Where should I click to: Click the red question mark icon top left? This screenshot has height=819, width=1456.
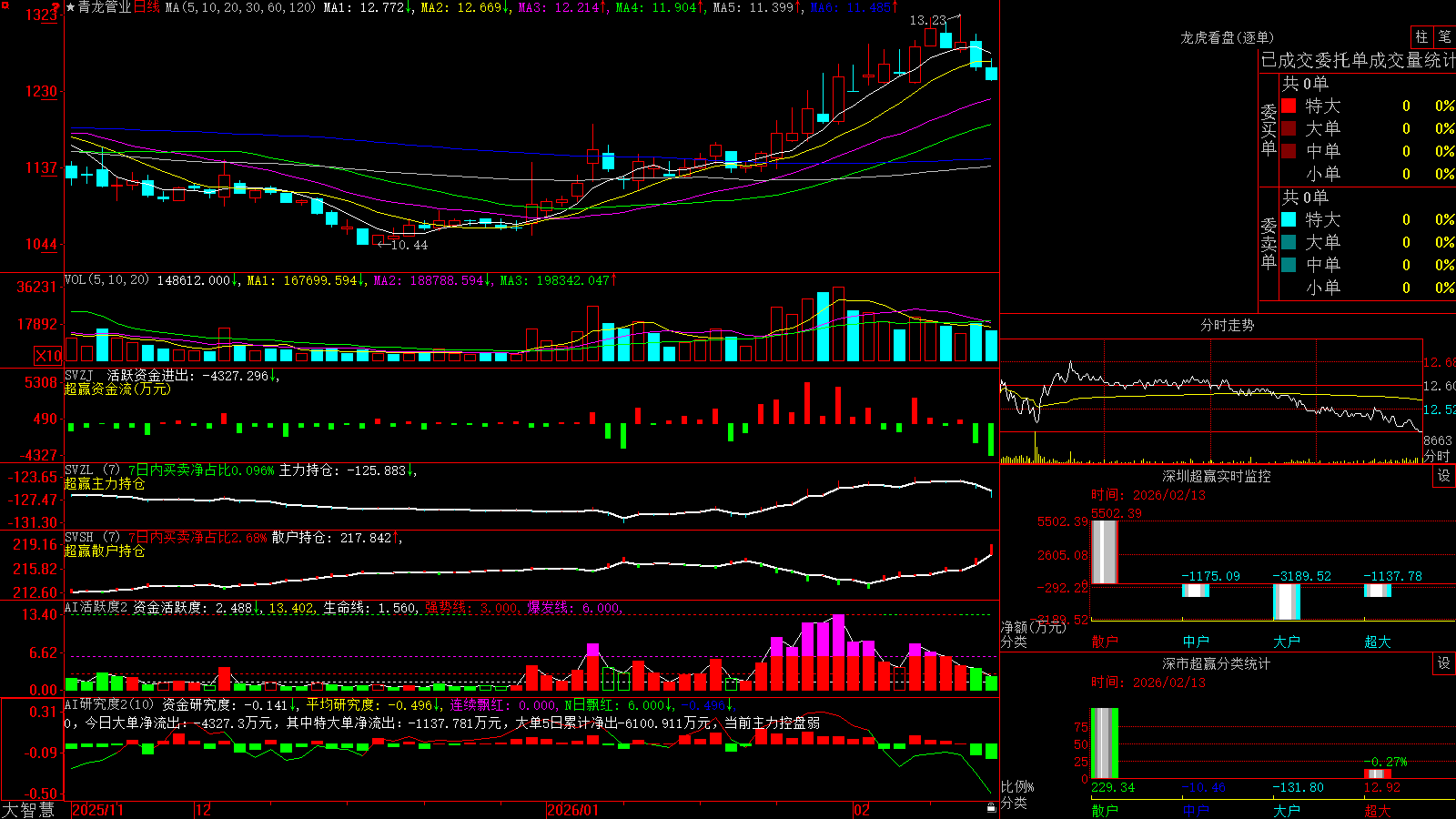(x=56, y=7)
